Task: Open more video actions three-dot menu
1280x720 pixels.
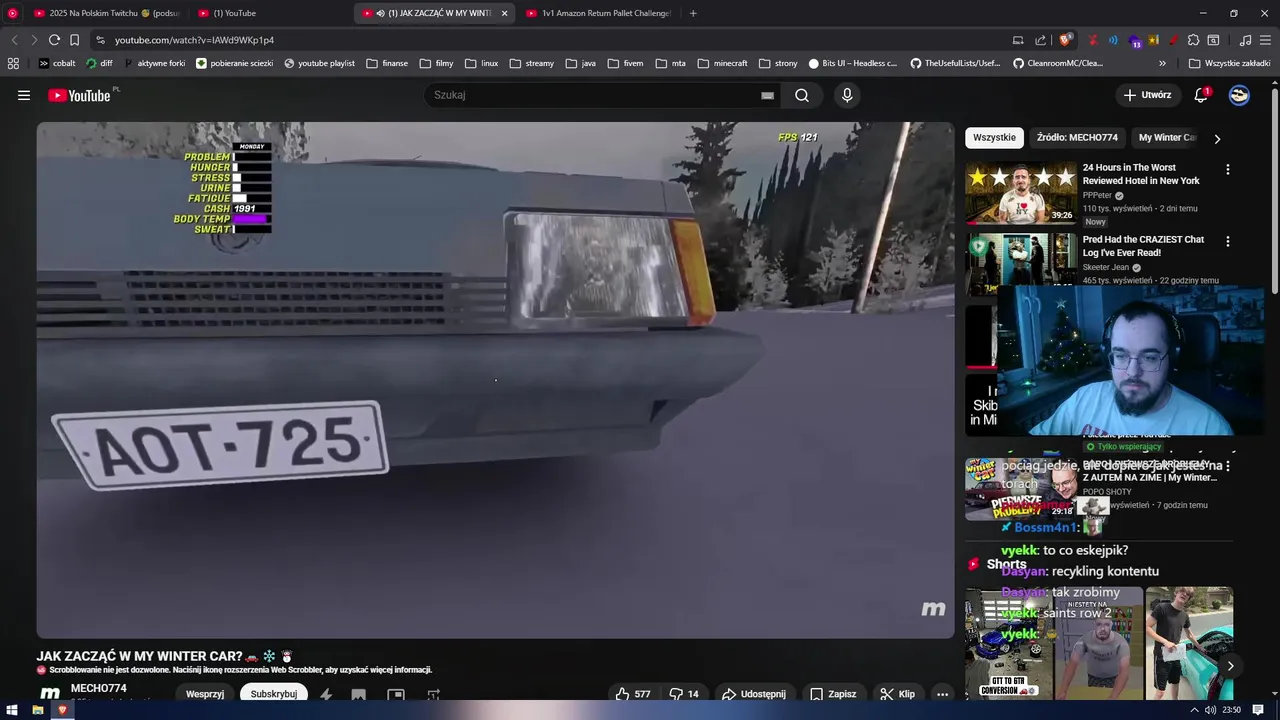Action: click(x=942, y=694)
